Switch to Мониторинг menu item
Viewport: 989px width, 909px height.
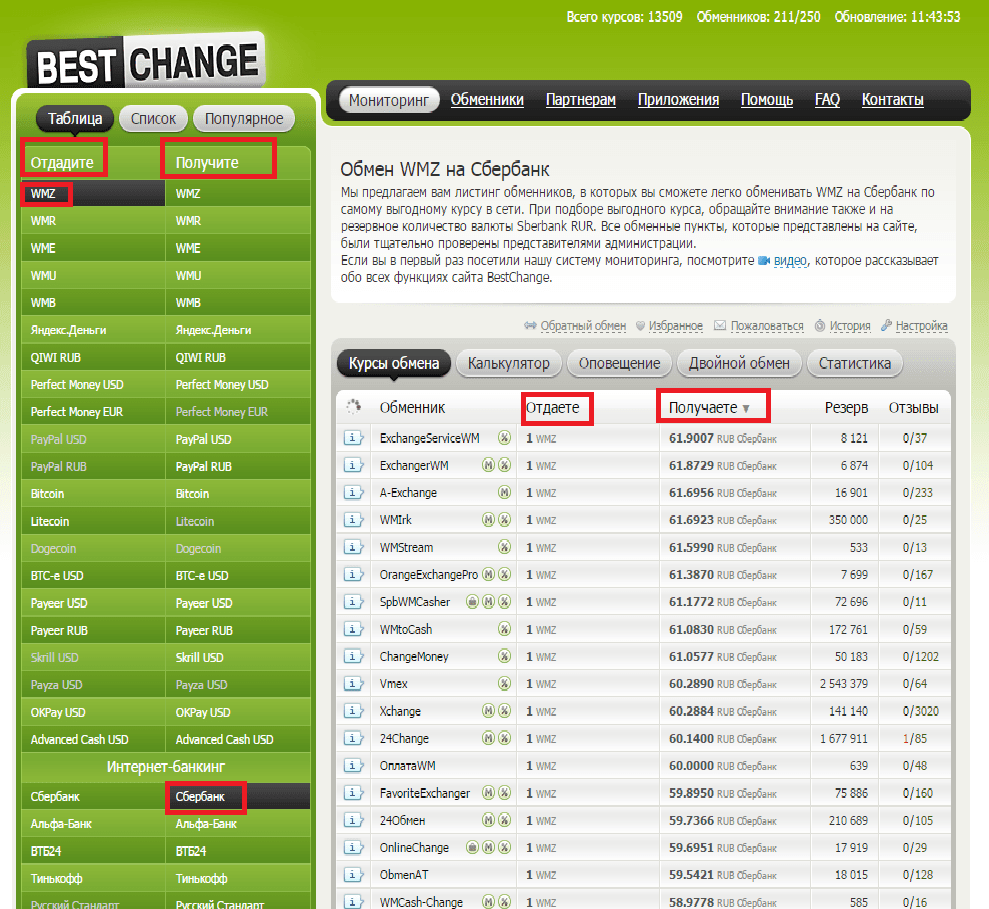click(x=389, y=100)
